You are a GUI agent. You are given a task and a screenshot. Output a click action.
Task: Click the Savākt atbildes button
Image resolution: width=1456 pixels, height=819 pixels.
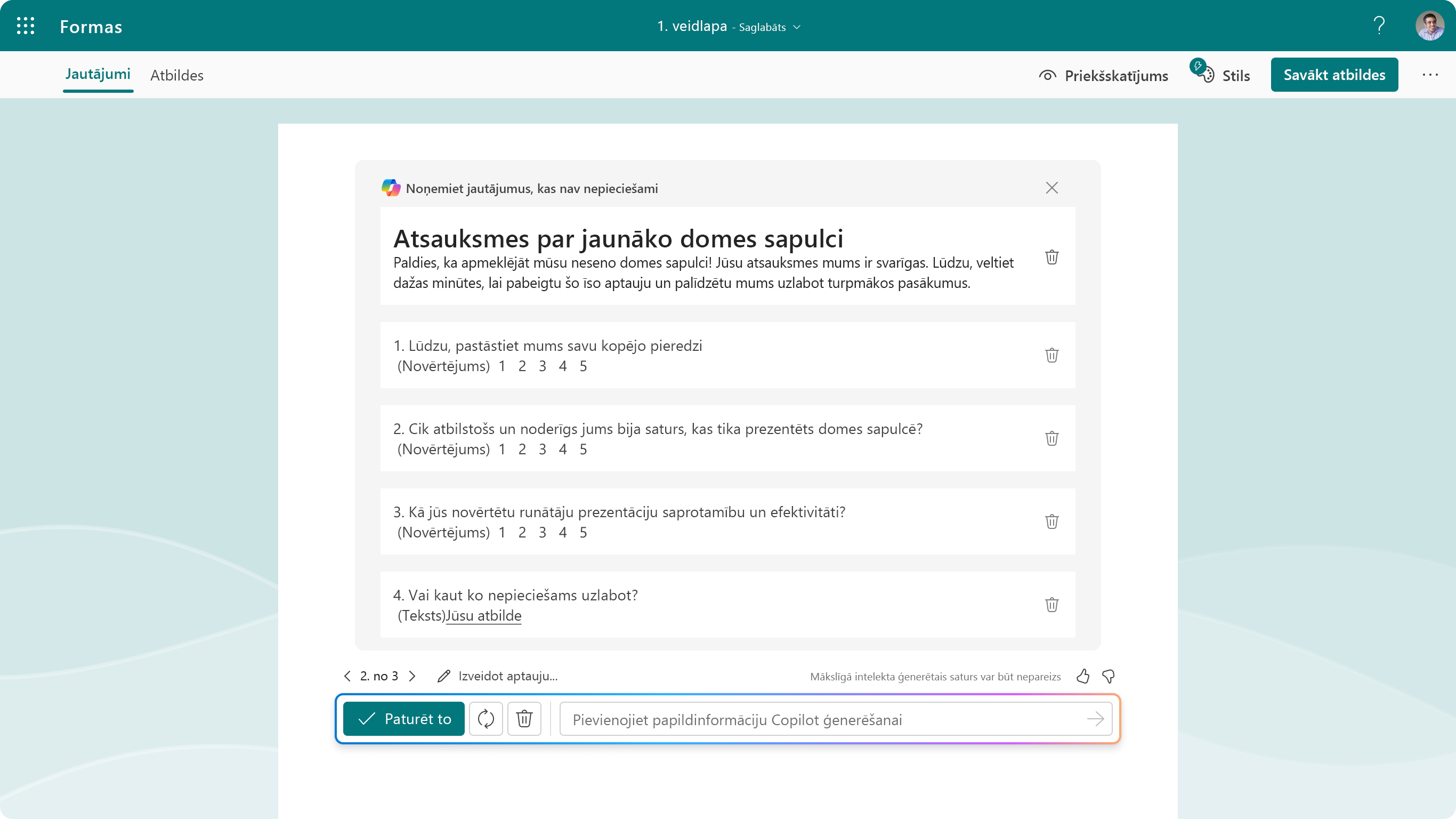(1334, 75)
